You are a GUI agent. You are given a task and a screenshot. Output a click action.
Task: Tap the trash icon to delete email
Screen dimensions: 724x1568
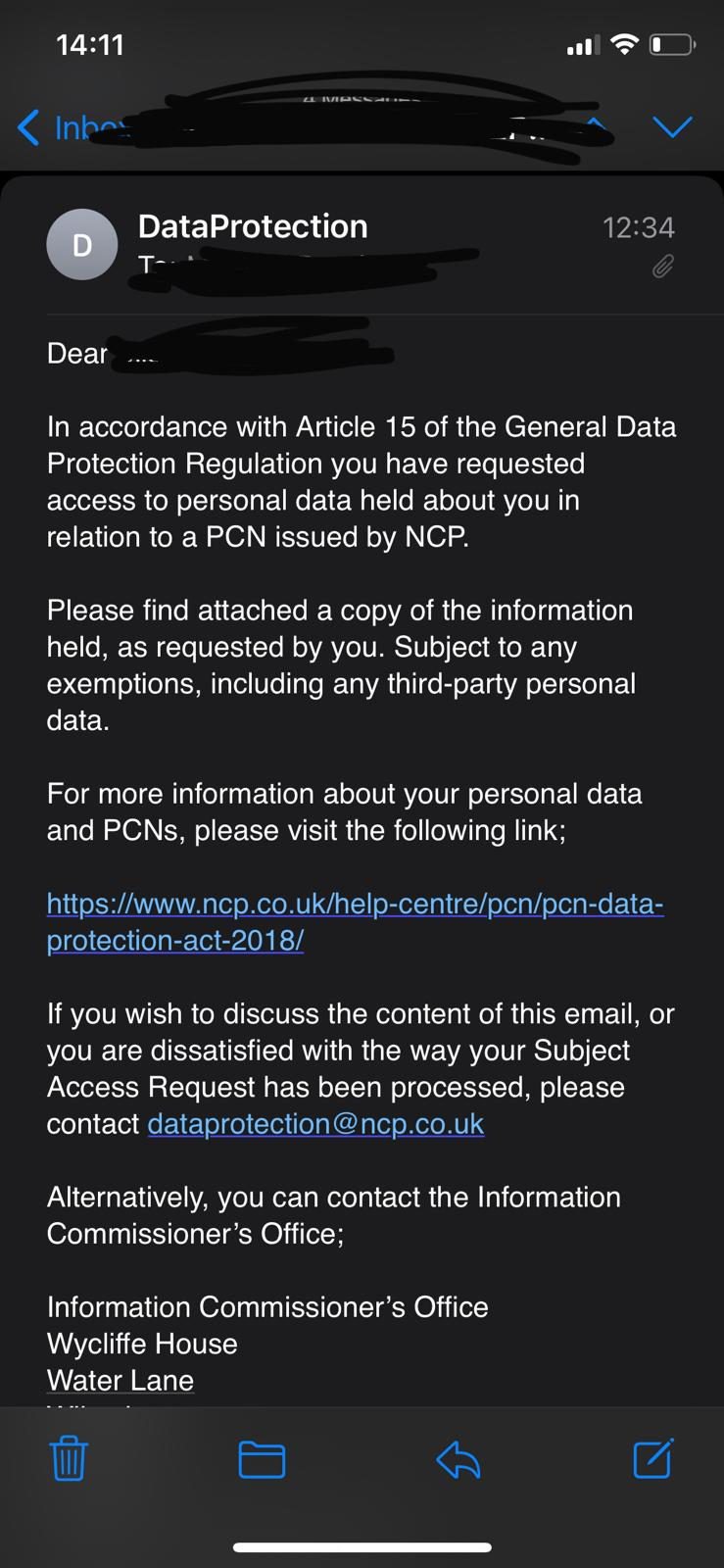tap(69, 1458)
